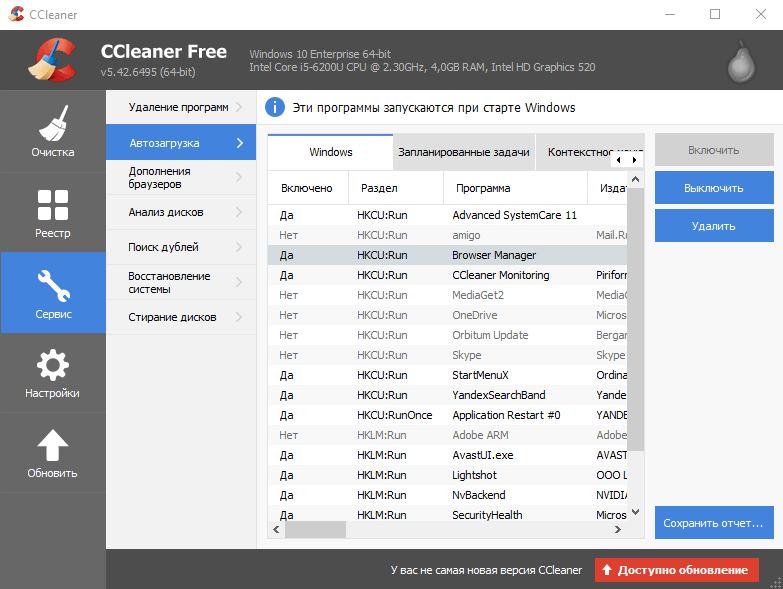Select the amigo startup entry
The width and height of the screenshot is (783, 589).
[447, 235]
